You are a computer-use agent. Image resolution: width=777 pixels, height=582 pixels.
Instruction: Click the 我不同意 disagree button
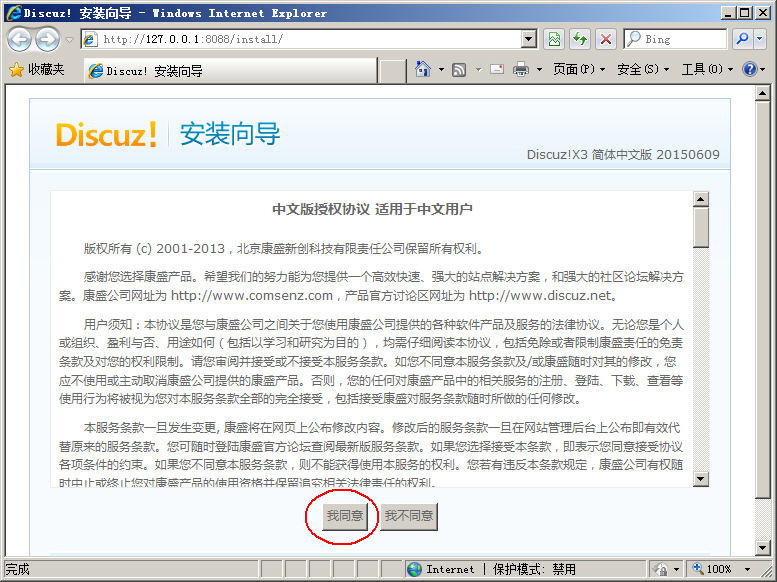pyautogui.click(x=409, y=516)
